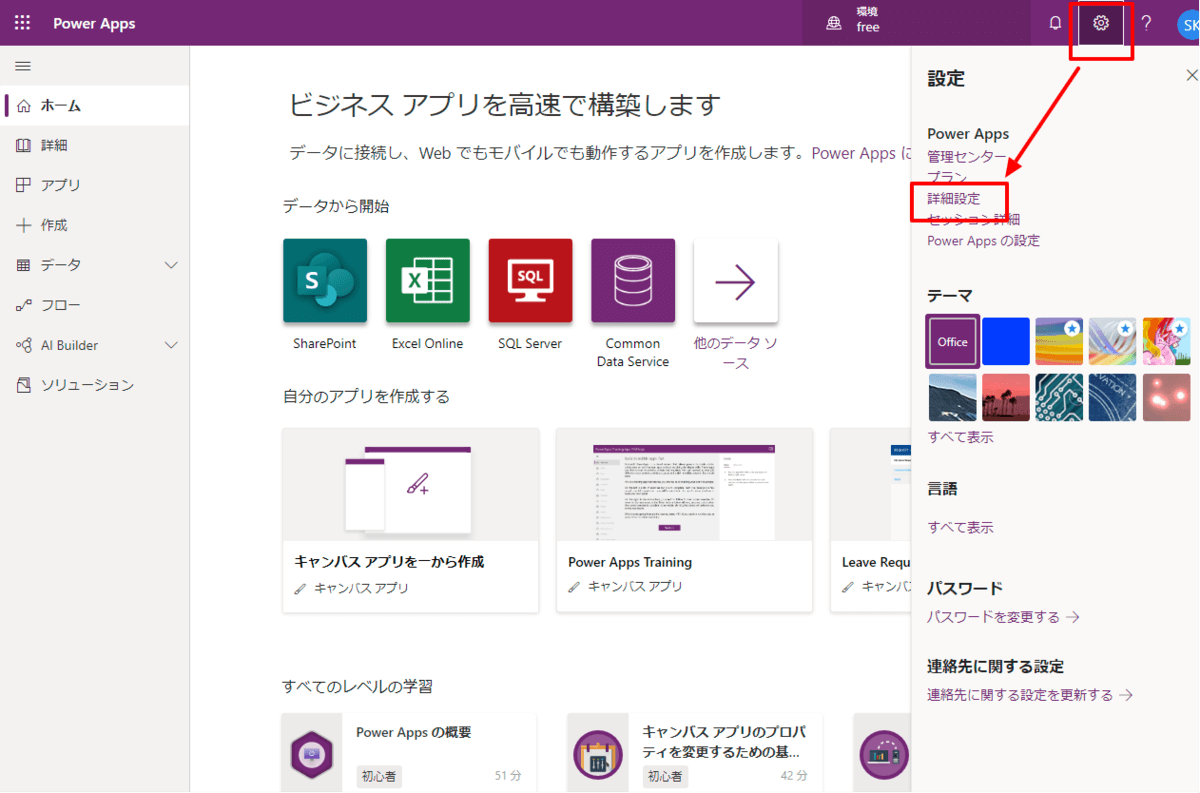Select the Excel Online data source icon

tap(428, 281)
